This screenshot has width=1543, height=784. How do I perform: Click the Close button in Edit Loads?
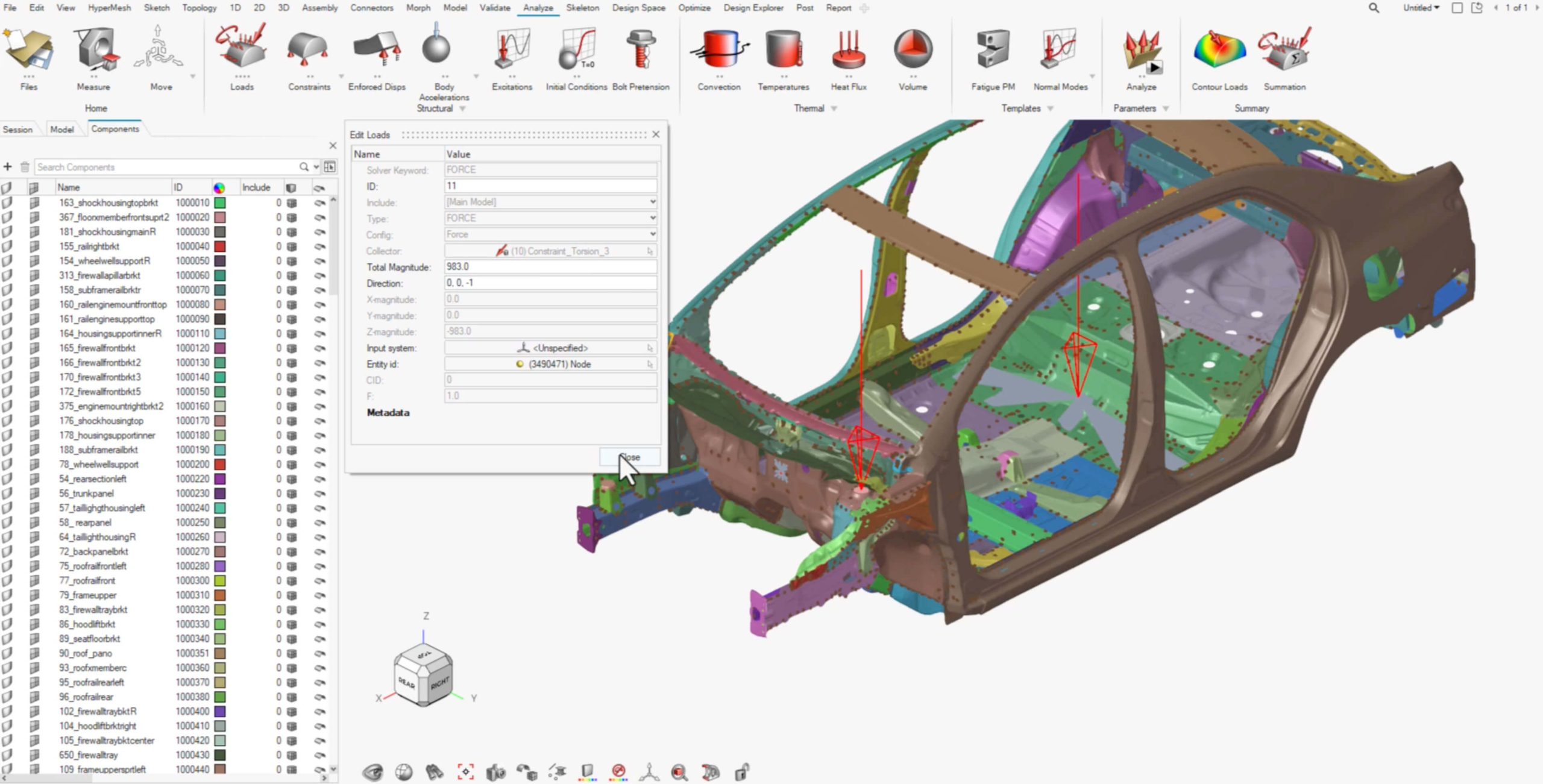(629, 457)
